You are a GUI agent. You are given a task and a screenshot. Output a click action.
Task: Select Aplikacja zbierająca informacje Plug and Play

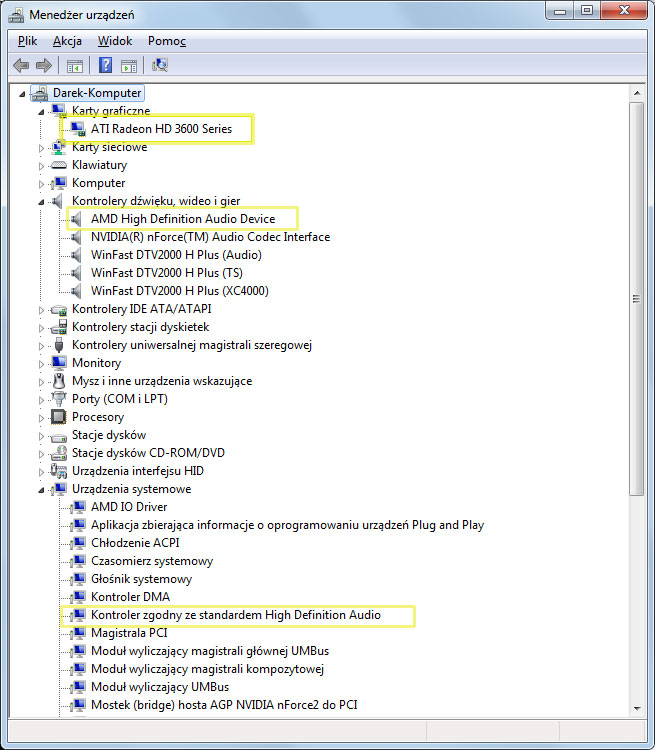pos(288,525)
